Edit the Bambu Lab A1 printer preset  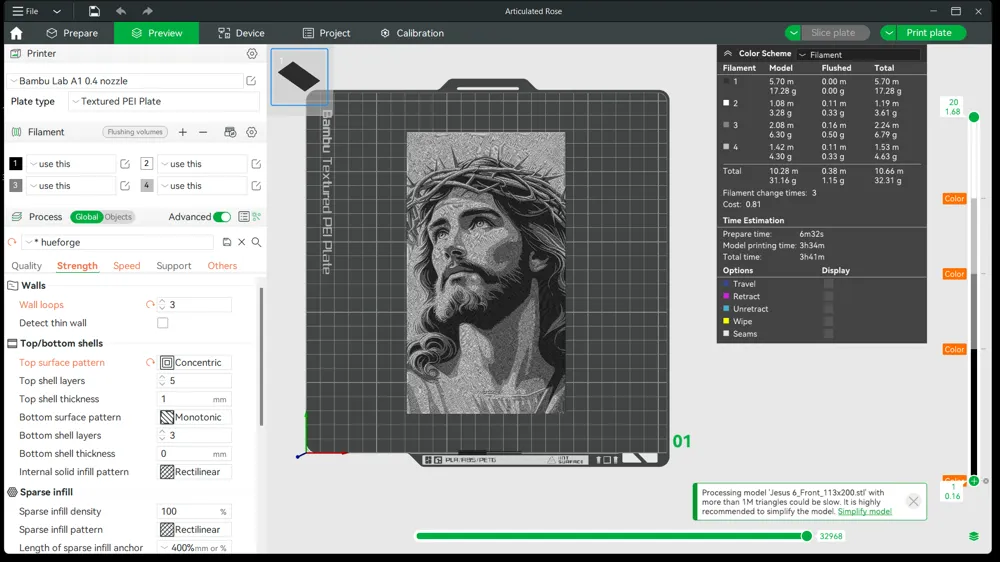[x=251, y=80]
